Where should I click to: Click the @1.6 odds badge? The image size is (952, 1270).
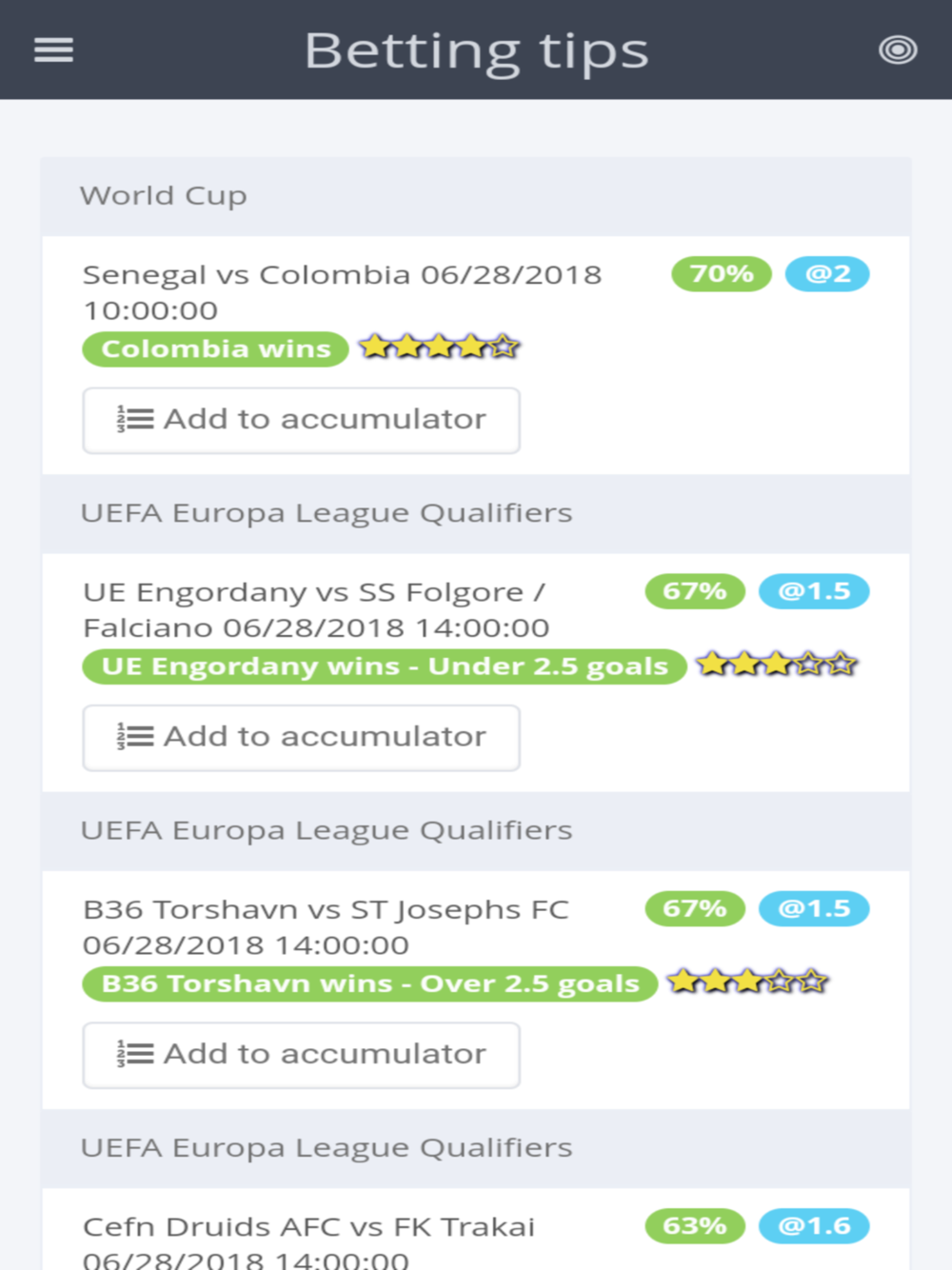(814, 1226)
